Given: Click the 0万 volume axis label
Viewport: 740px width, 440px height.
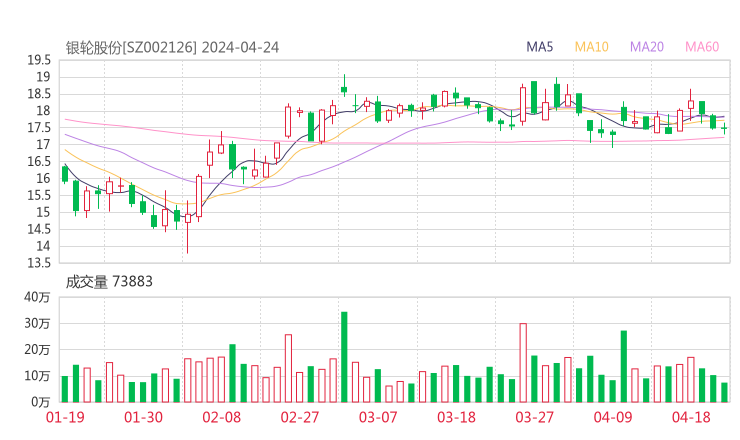Looking at the screenshot, I should [41, 402].
